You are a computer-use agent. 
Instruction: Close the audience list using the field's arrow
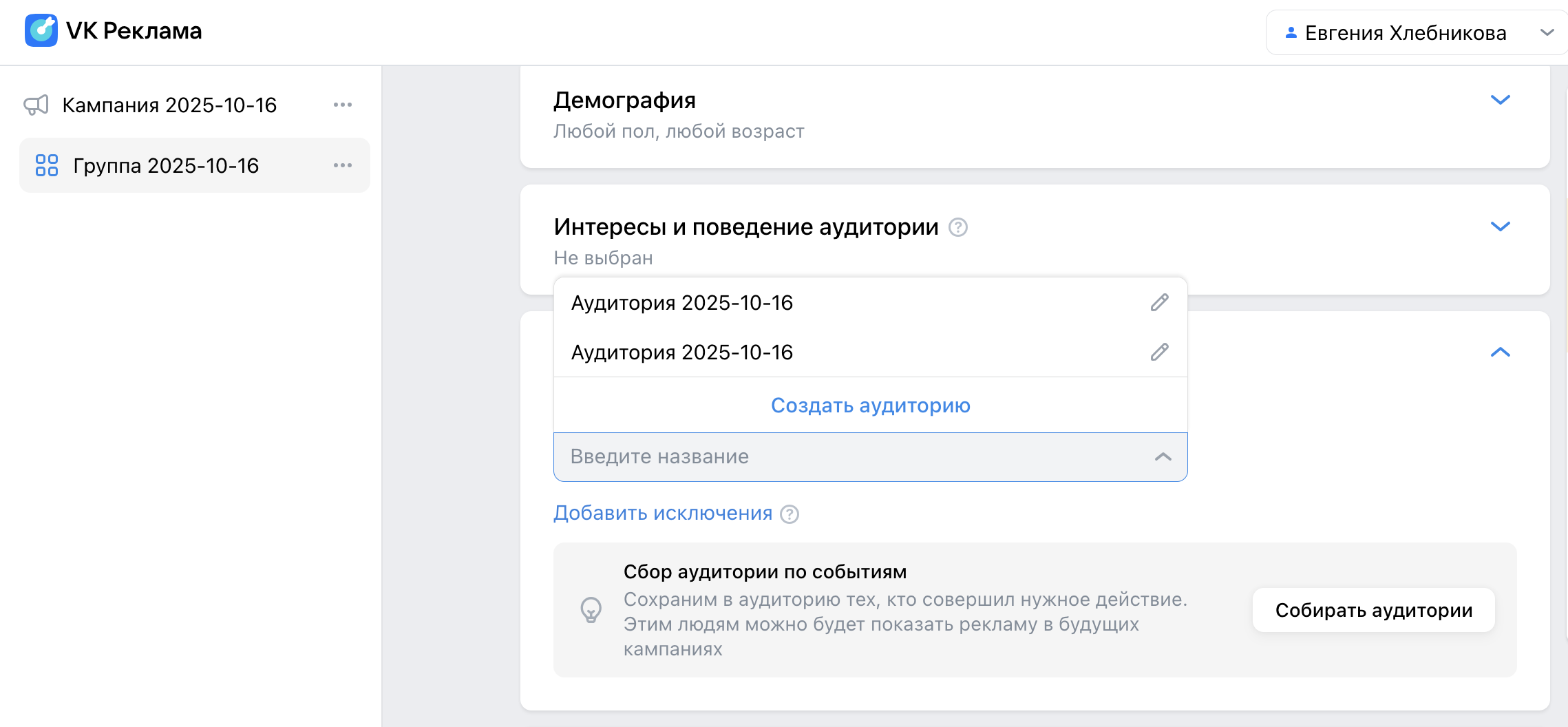tap(1163, 457)
